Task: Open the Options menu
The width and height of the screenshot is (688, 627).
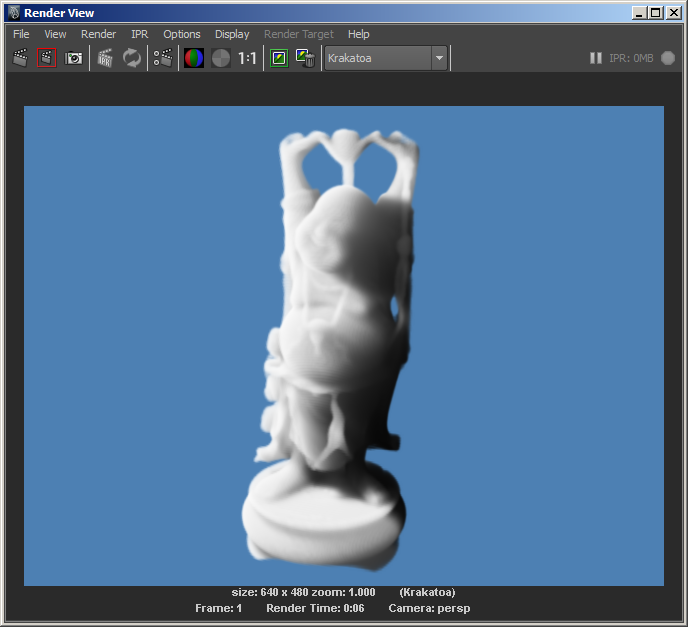Action: (x=182, y=34)
